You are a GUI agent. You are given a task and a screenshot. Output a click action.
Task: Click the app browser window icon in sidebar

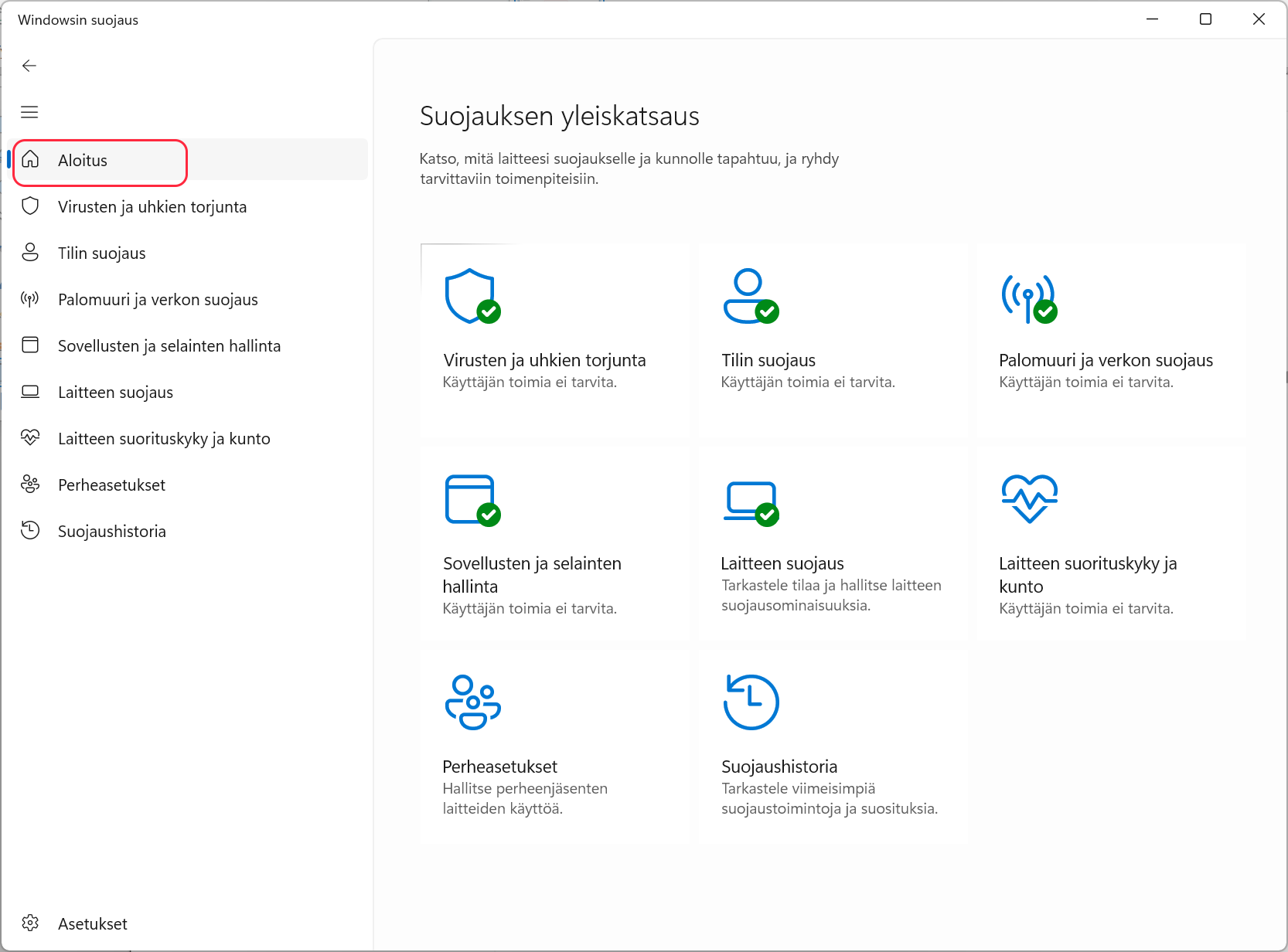[x=30, y=345]
